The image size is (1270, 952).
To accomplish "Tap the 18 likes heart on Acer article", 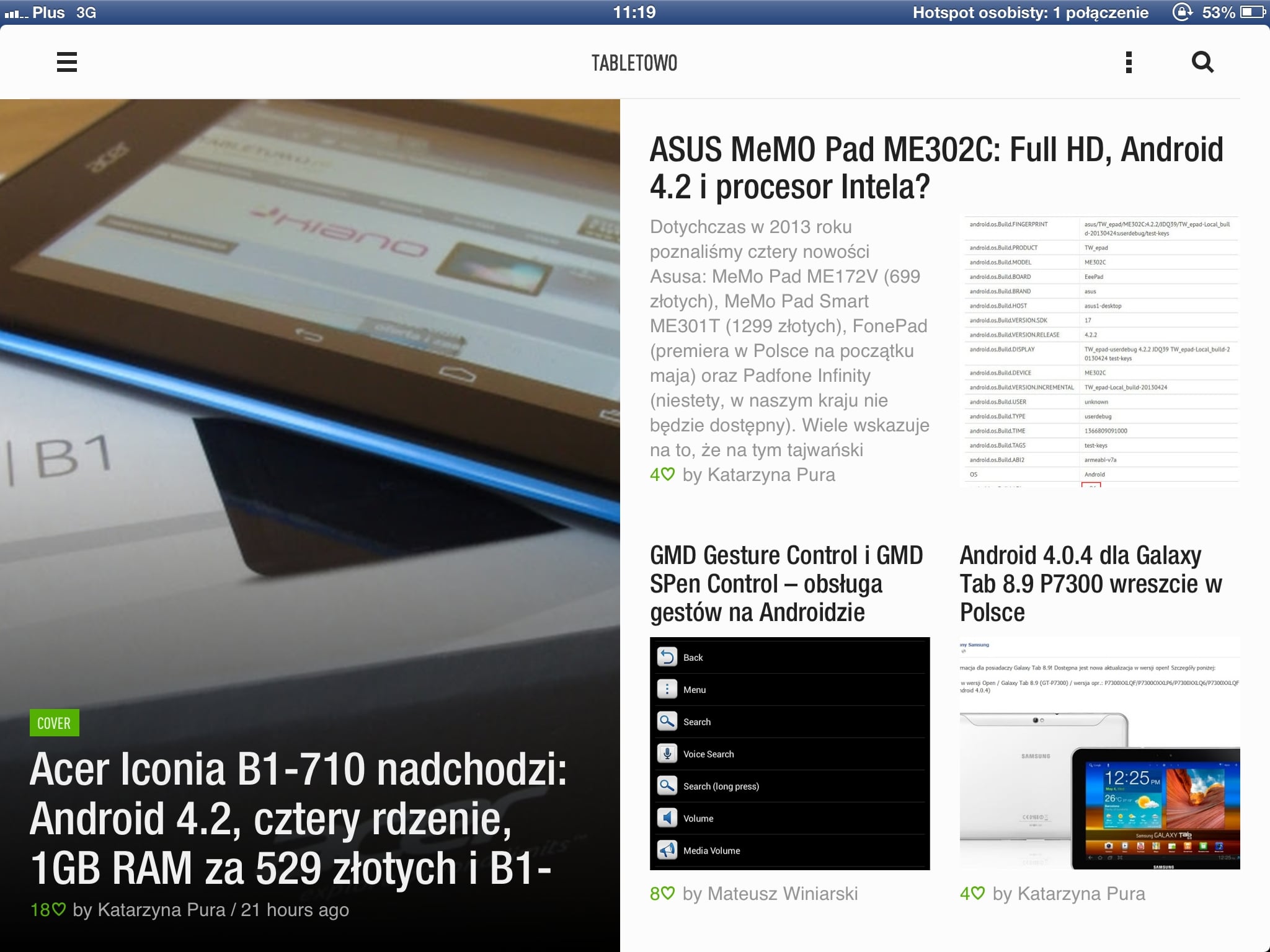I will [48, 910].
